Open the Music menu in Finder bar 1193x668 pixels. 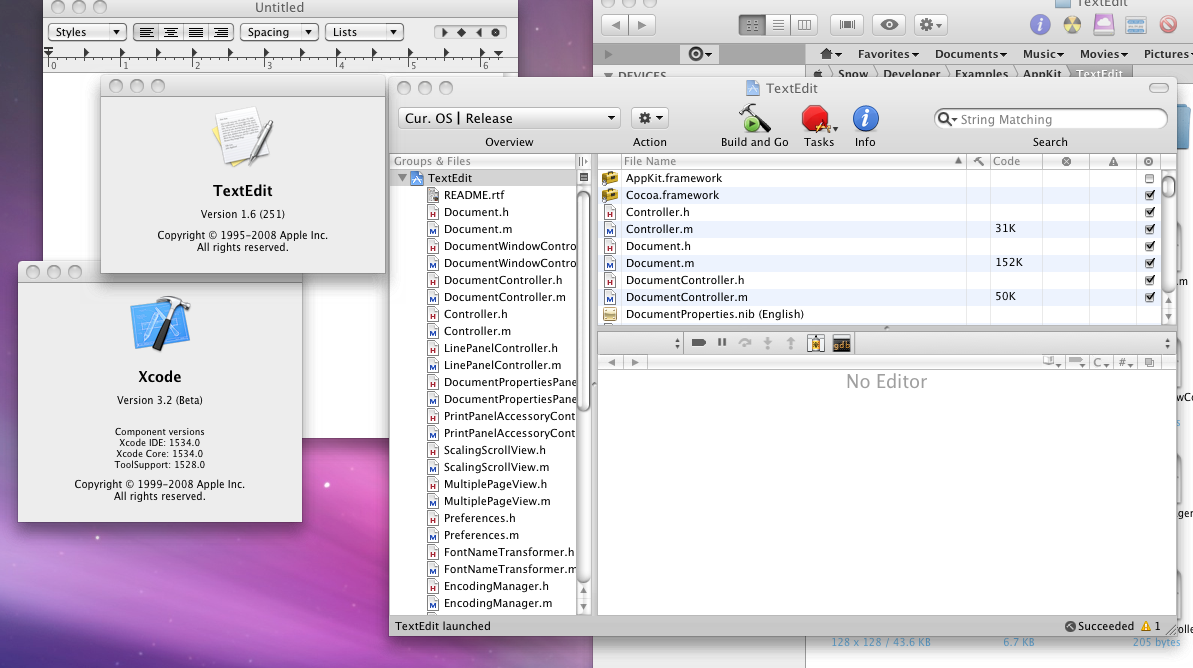point(1043,54)
